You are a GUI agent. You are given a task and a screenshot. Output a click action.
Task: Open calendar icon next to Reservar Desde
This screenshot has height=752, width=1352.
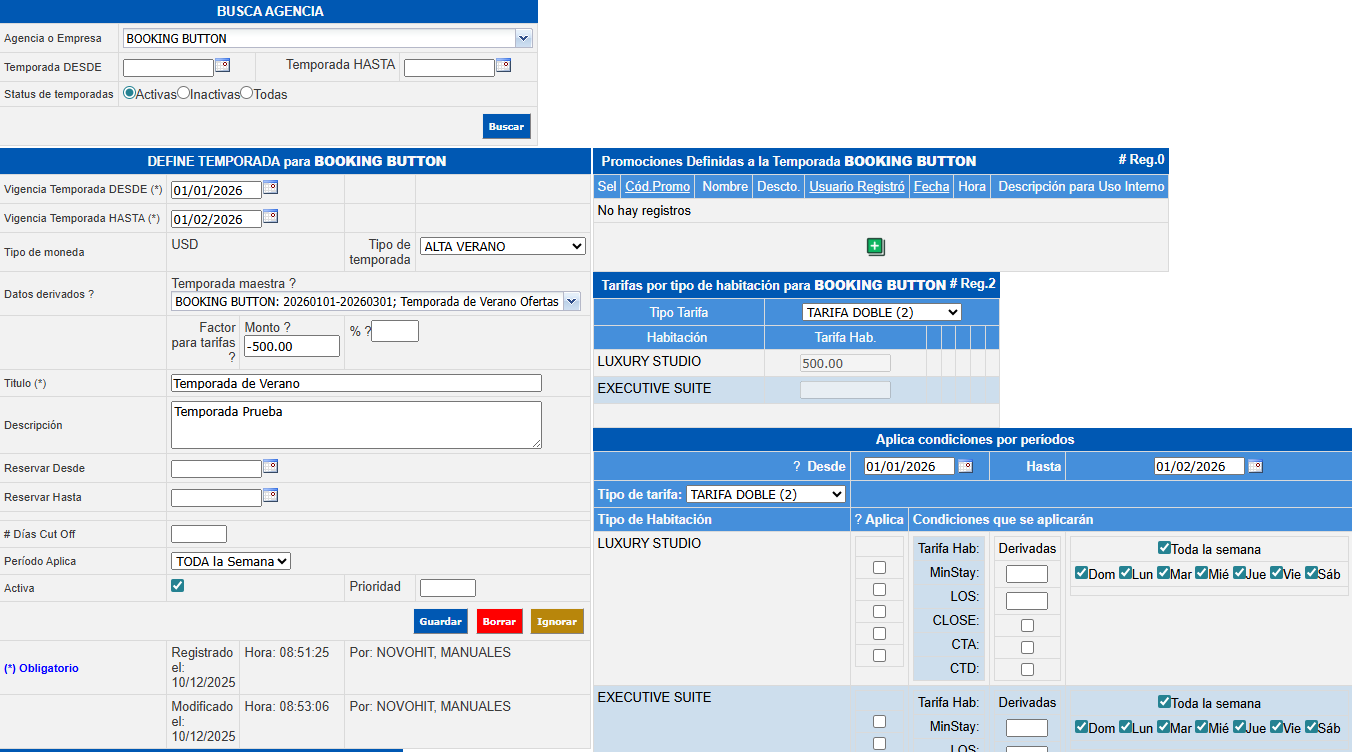(x=270, y=466)
